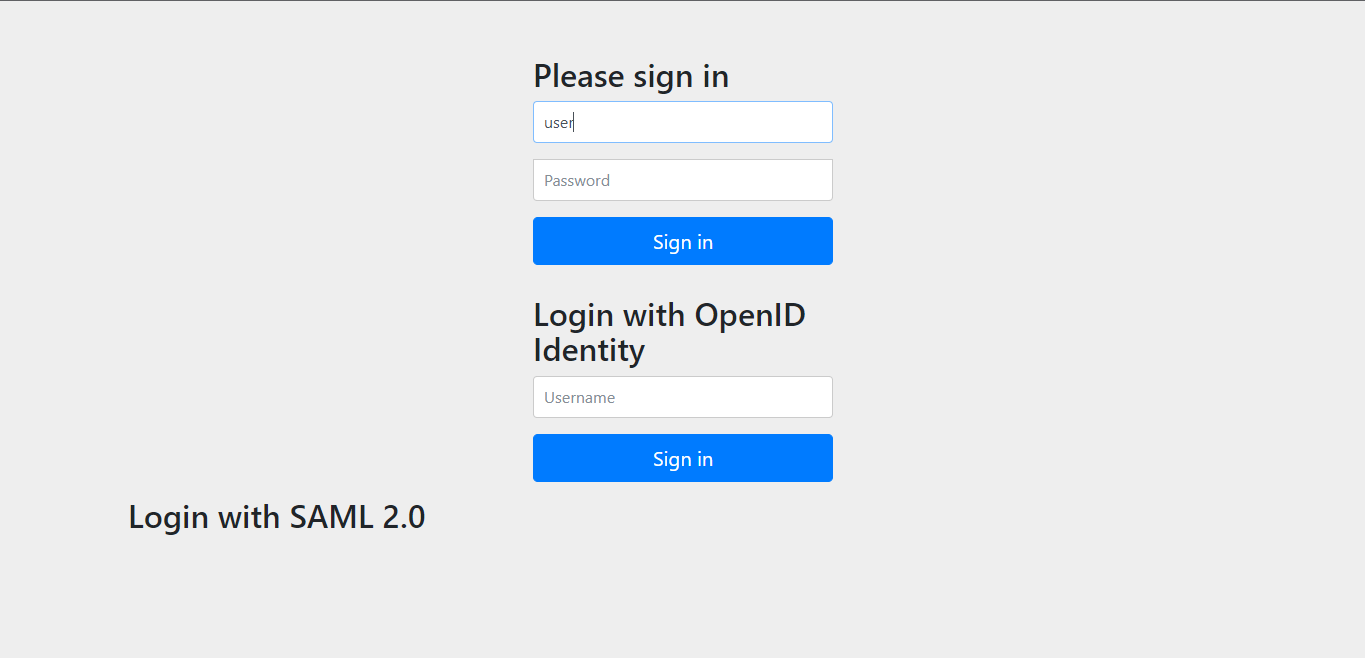Viewport: 1365px width, 658px height.
Task: Place cursor in the Password box
Action: click(682, 180)
